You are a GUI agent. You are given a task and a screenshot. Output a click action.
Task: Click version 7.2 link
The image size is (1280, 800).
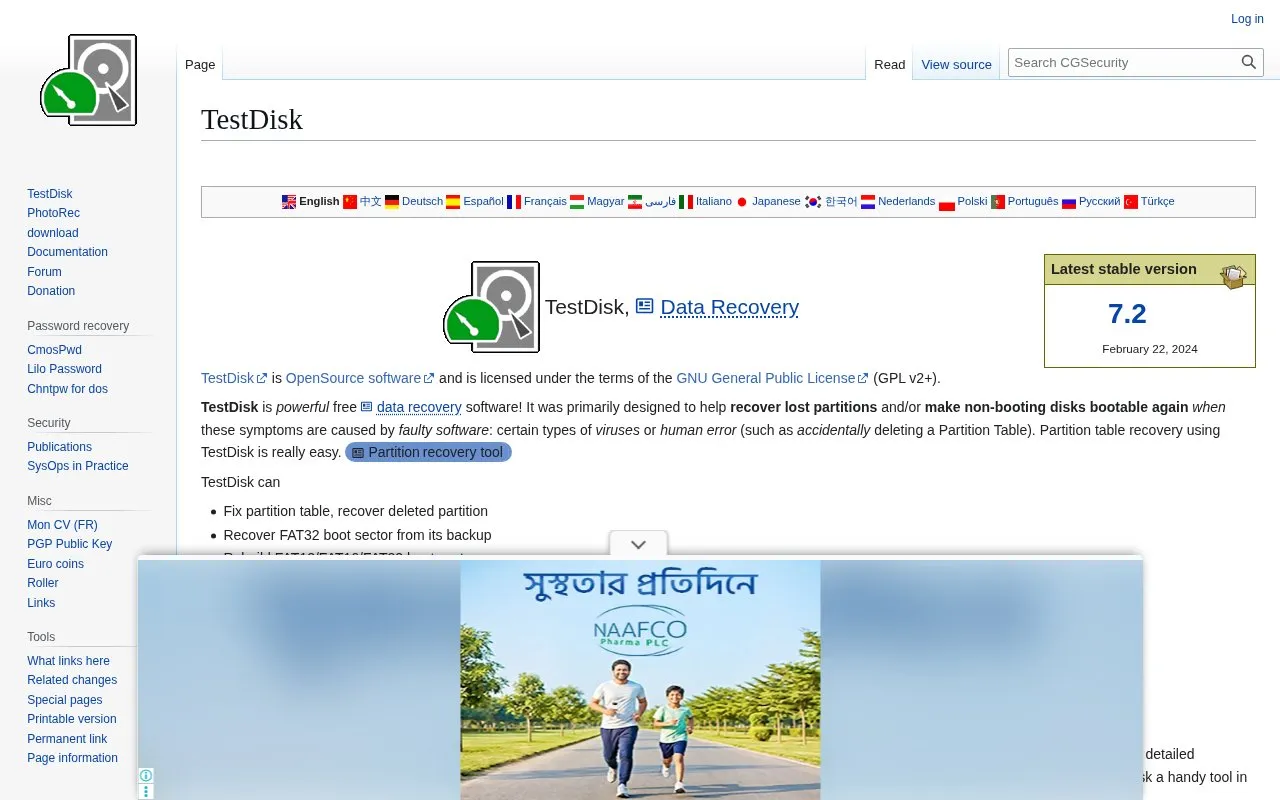[1127, 314]
